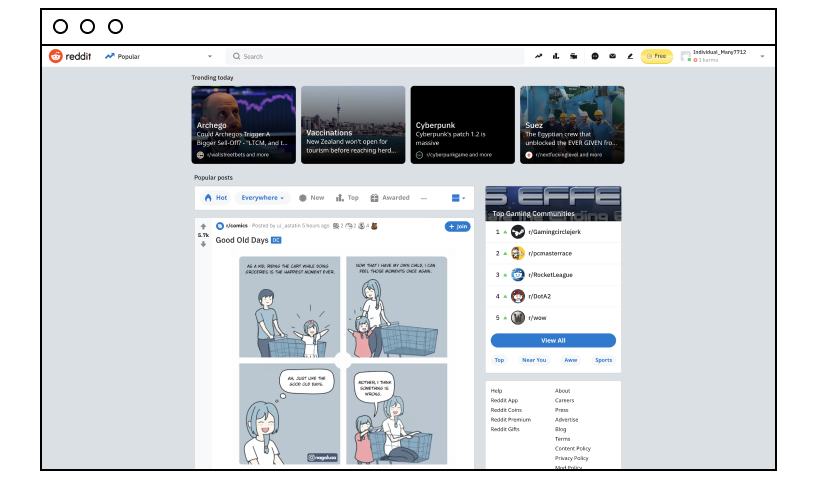Click the Create Post pencil icon
The height and width of the screenshot is (479, 818).
[x=630, y=56]
